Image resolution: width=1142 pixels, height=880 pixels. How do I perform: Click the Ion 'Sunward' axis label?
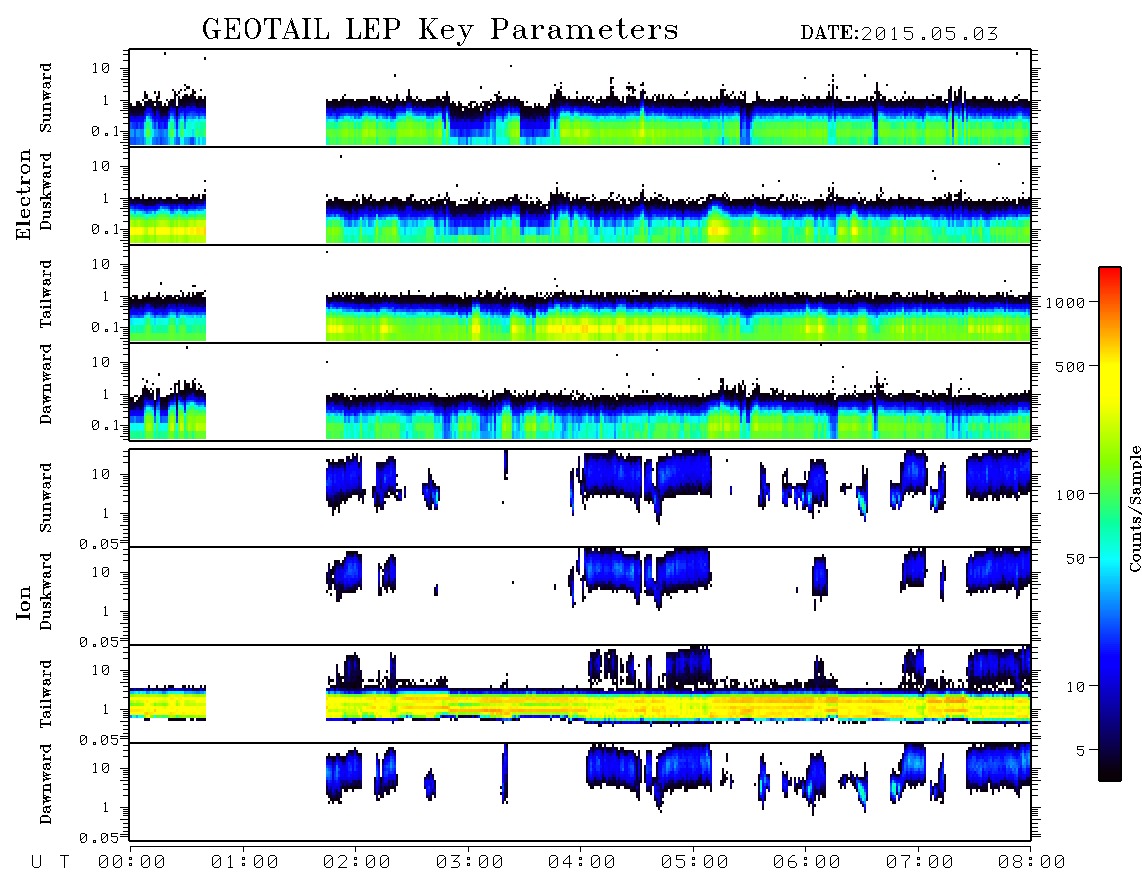(45, 498)
